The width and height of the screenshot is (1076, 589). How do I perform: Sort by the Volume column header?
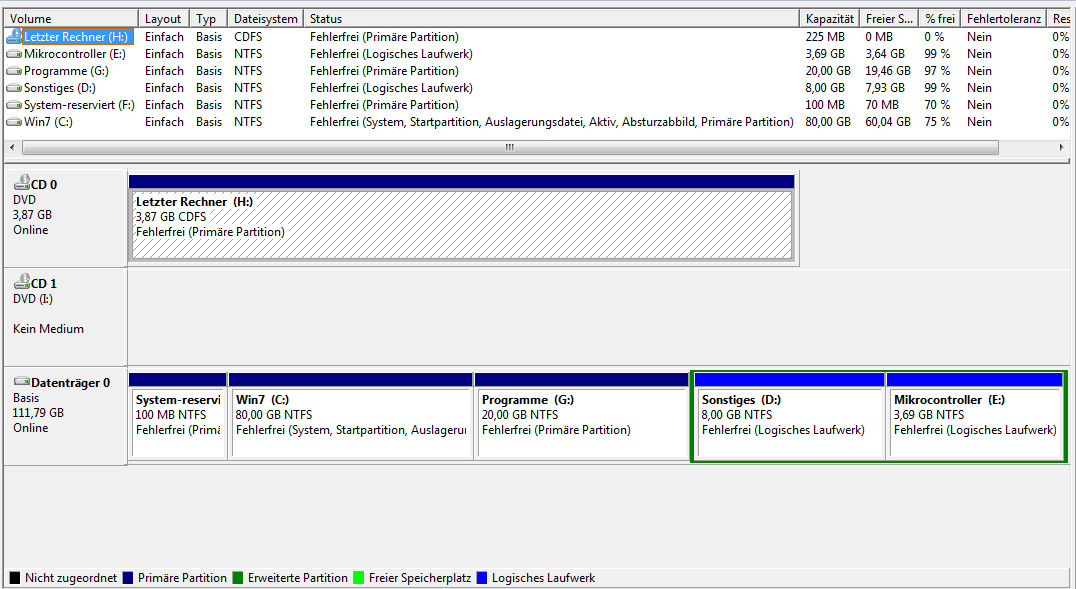click(71, 19)
